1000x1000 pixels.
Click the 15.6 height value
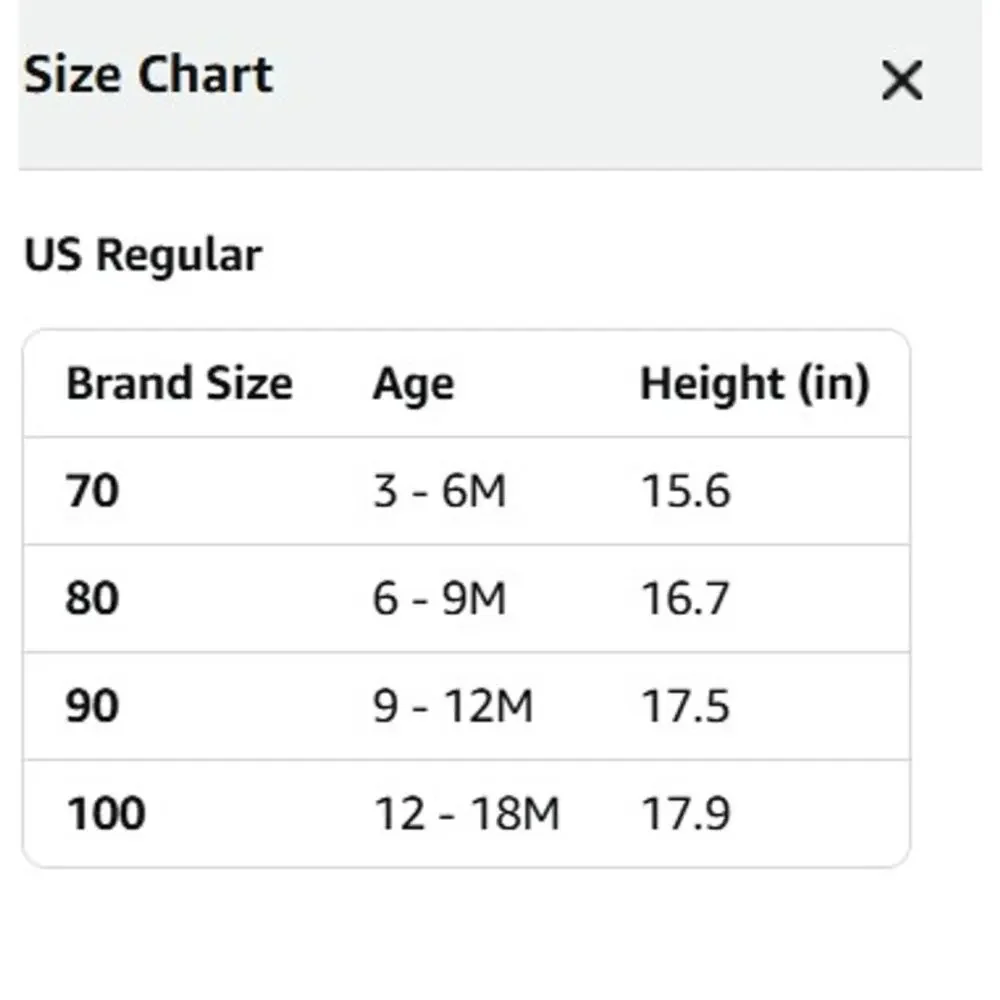[x=686, y=491]
